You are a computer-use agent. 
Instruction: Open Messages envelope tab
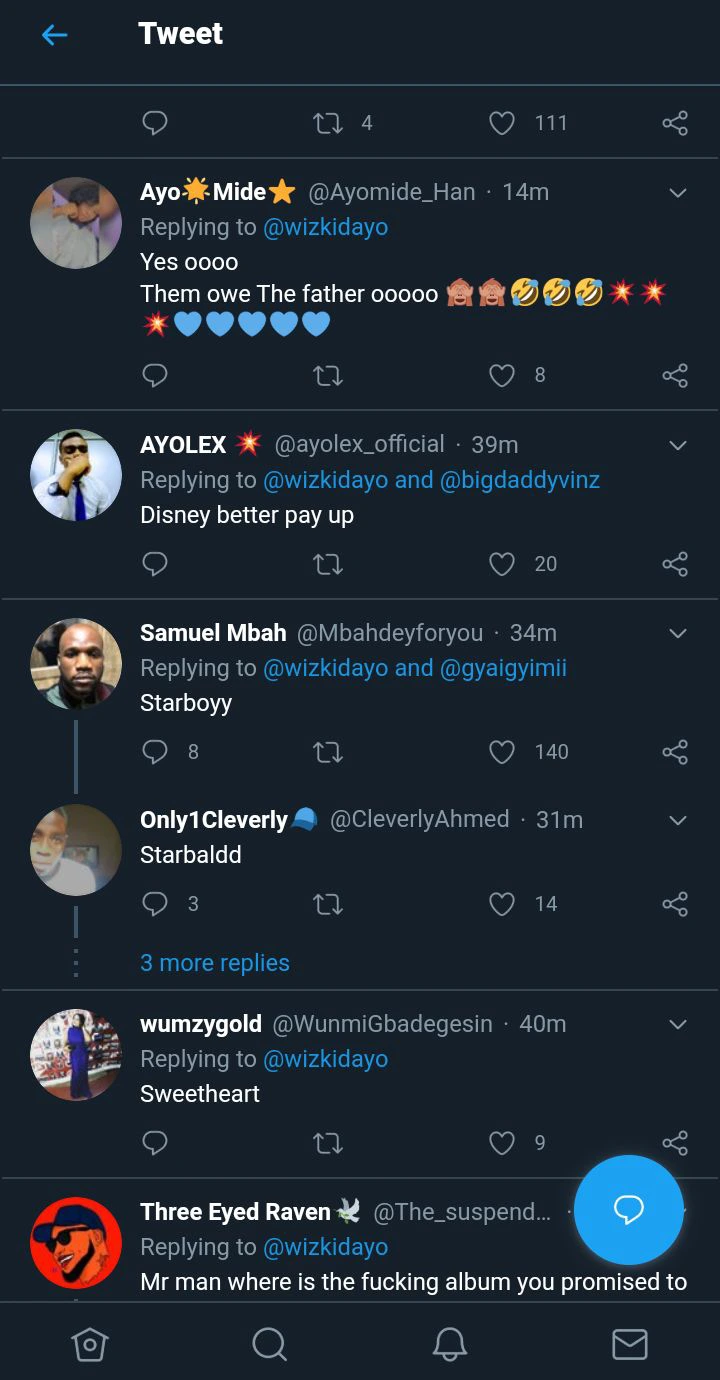(x=629, y=1344)
